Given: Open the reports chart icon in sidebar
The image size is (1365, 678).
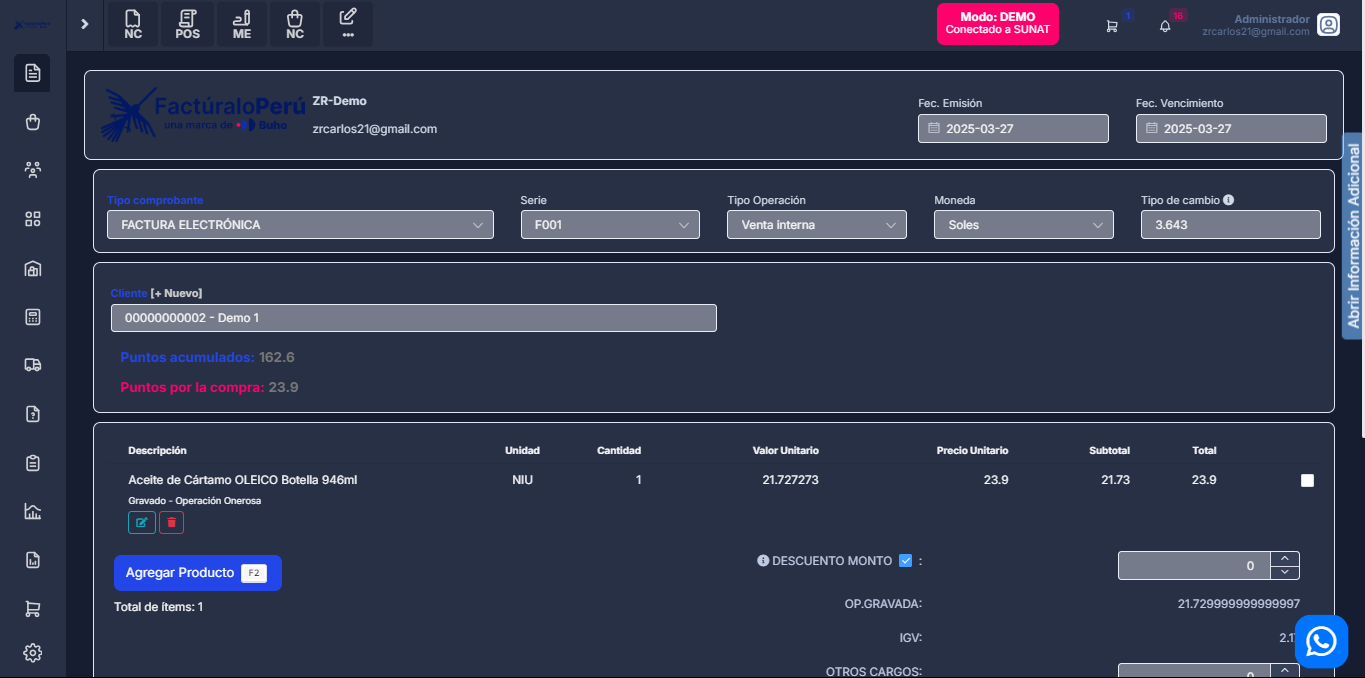Looking at the screenshot, I should pos(32,512).
